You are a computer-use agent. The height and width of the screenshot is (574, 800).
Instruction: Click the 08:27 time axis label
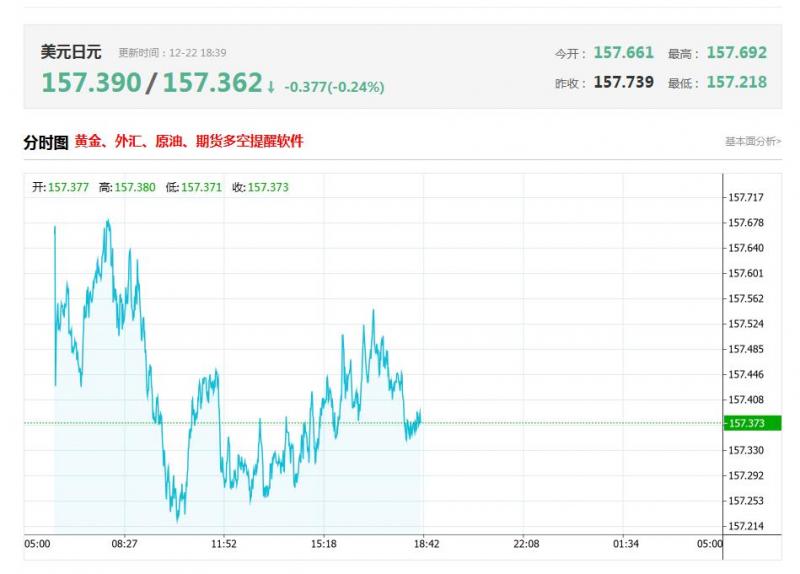tap(125, 544)
